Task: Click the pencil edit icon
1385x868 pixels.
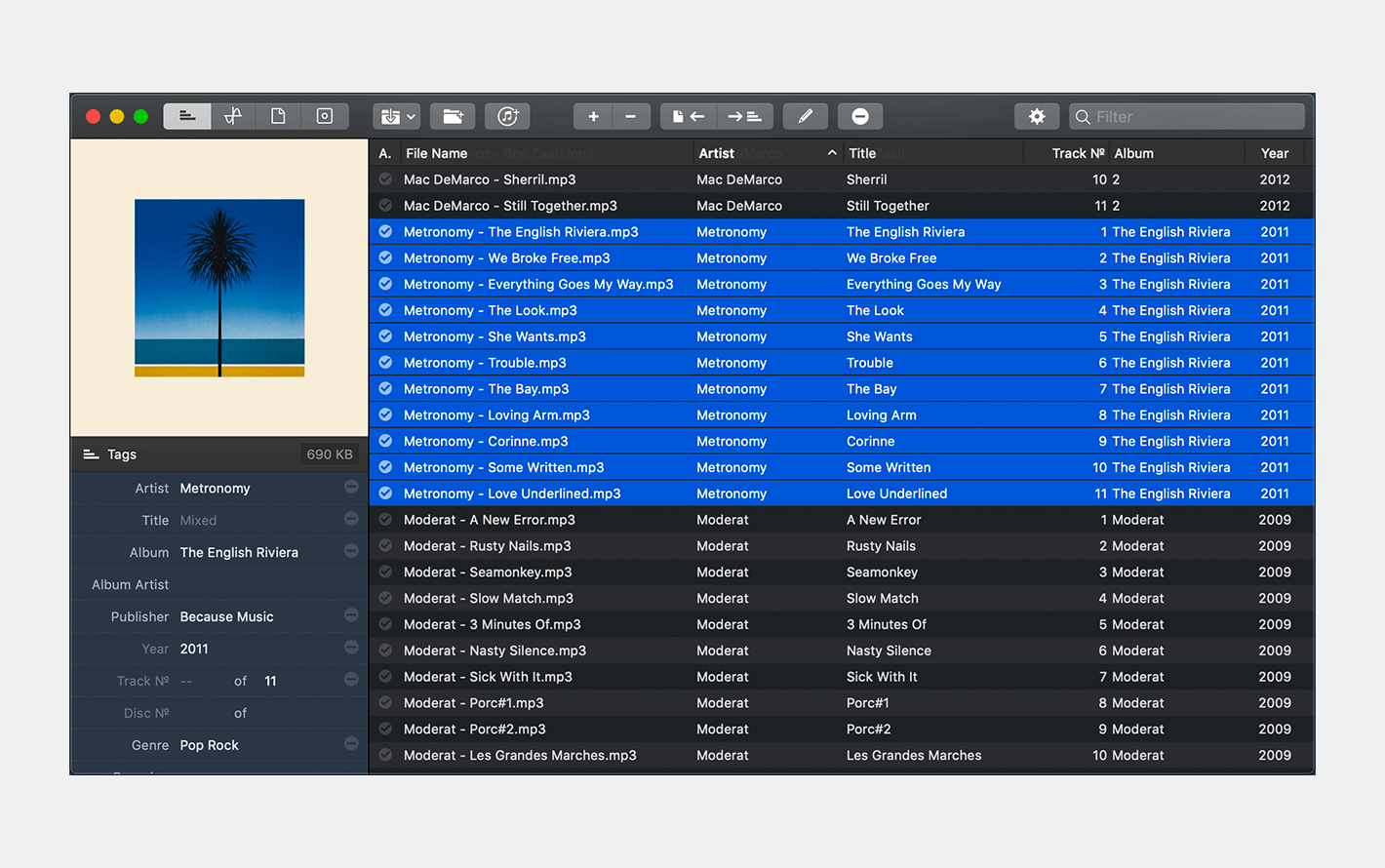Action: [x=806, y=116]
